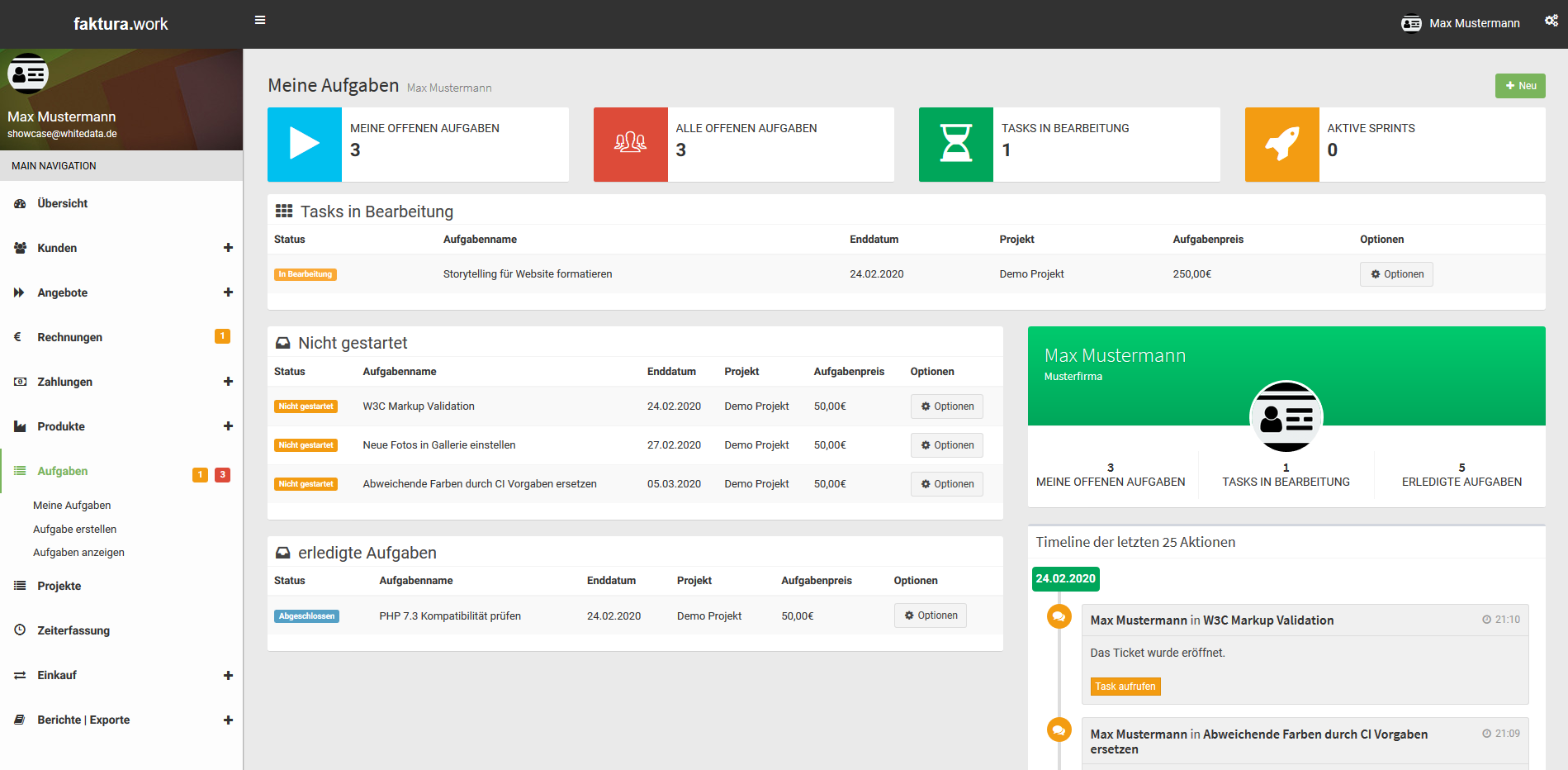Expand the Einkauf submenu with its plus

click(228, 675)
